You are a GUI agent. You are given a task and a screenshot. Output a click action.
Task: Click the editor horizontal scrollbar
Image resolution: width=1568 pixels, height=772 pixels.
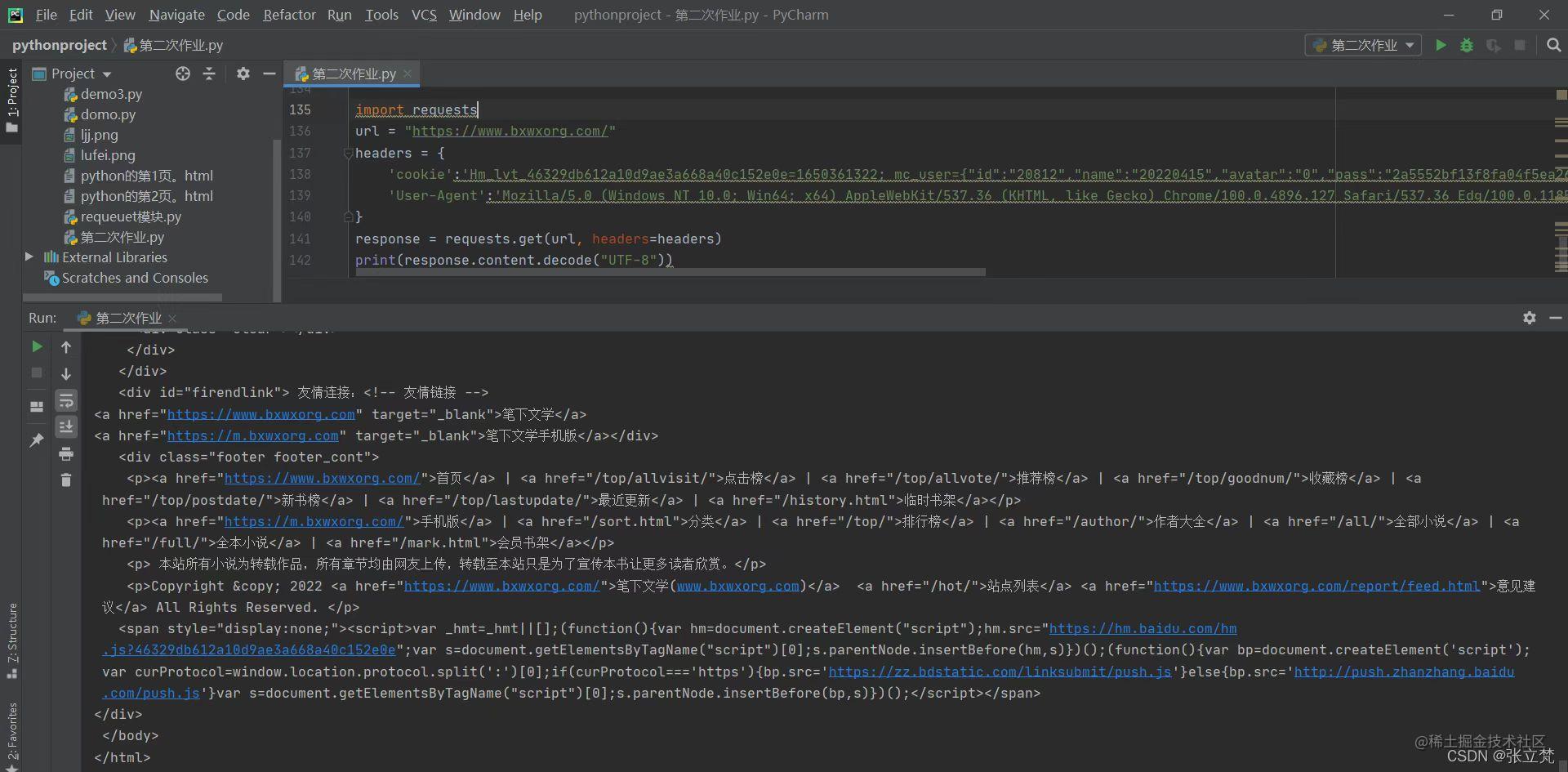[670, 272]
